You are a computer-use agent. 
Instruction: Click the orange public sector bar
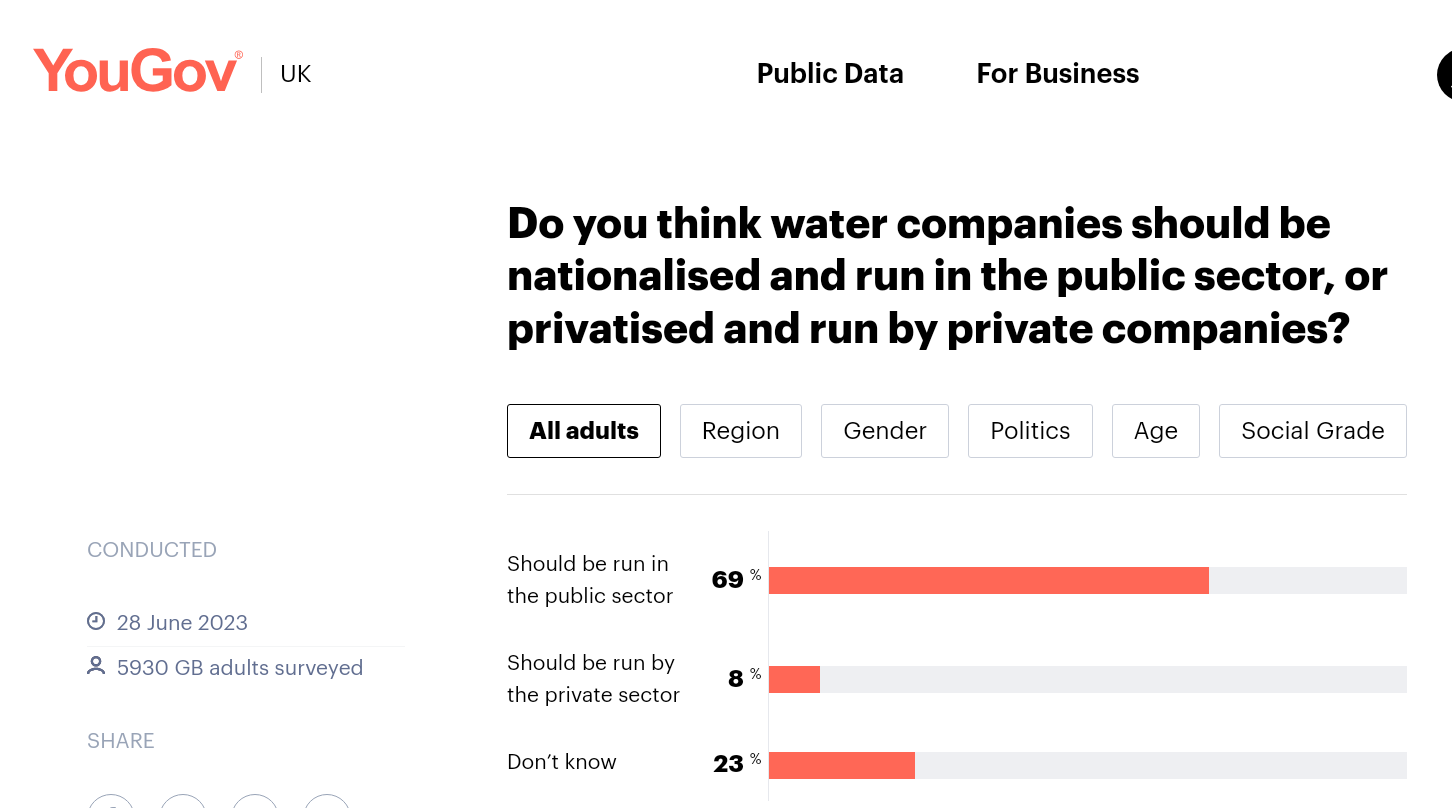click(x=988, y=580)
